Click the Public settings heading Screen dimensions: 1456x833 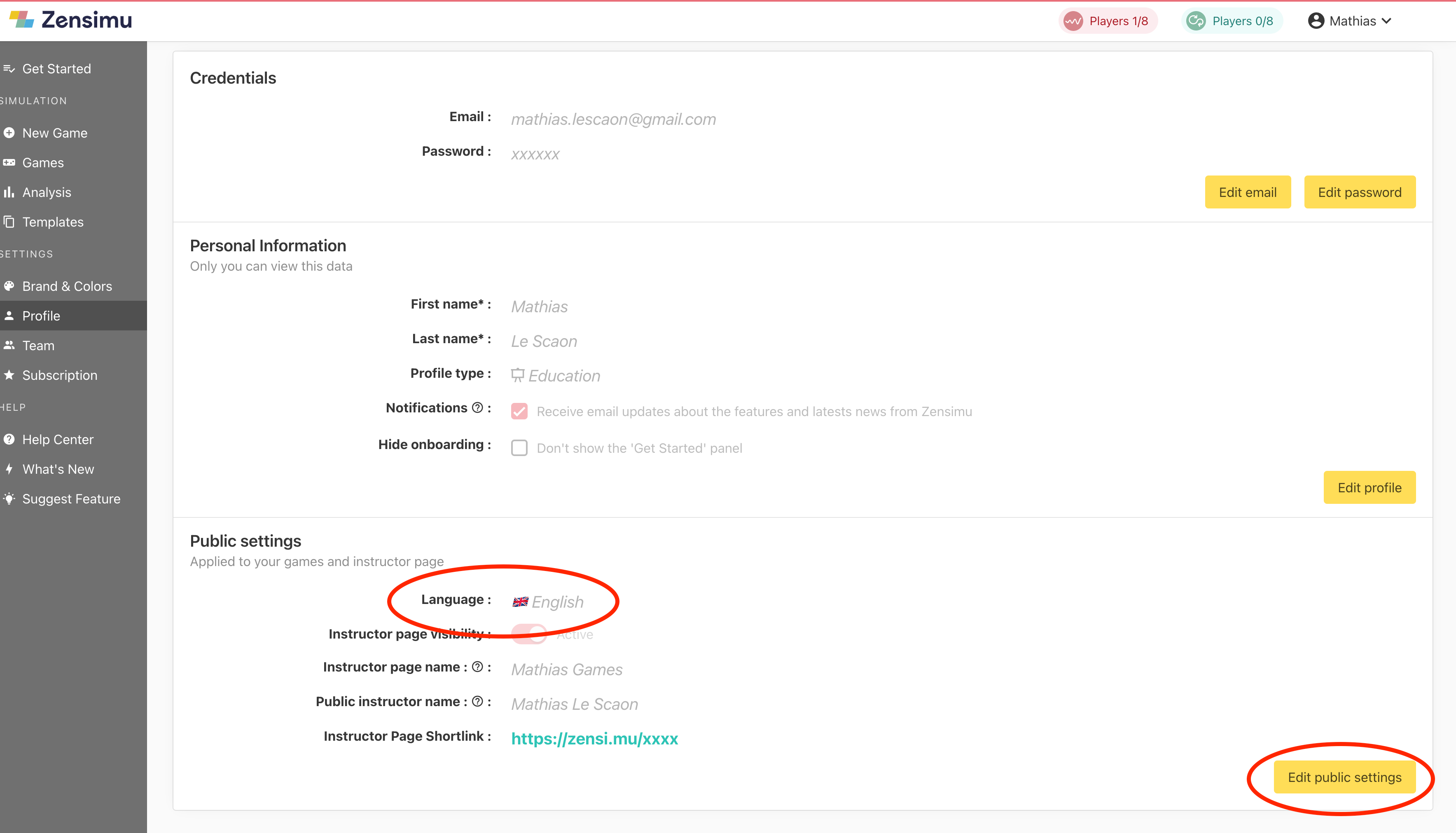245,541
